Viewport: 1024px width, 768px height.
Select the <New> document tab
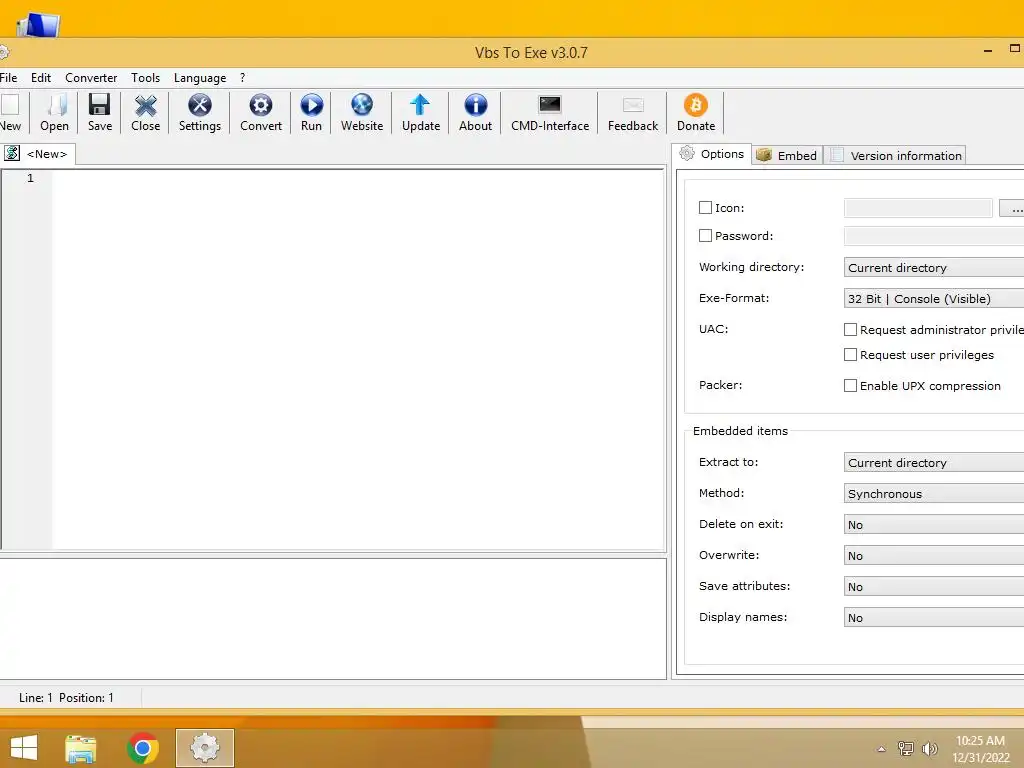(37, 154)
